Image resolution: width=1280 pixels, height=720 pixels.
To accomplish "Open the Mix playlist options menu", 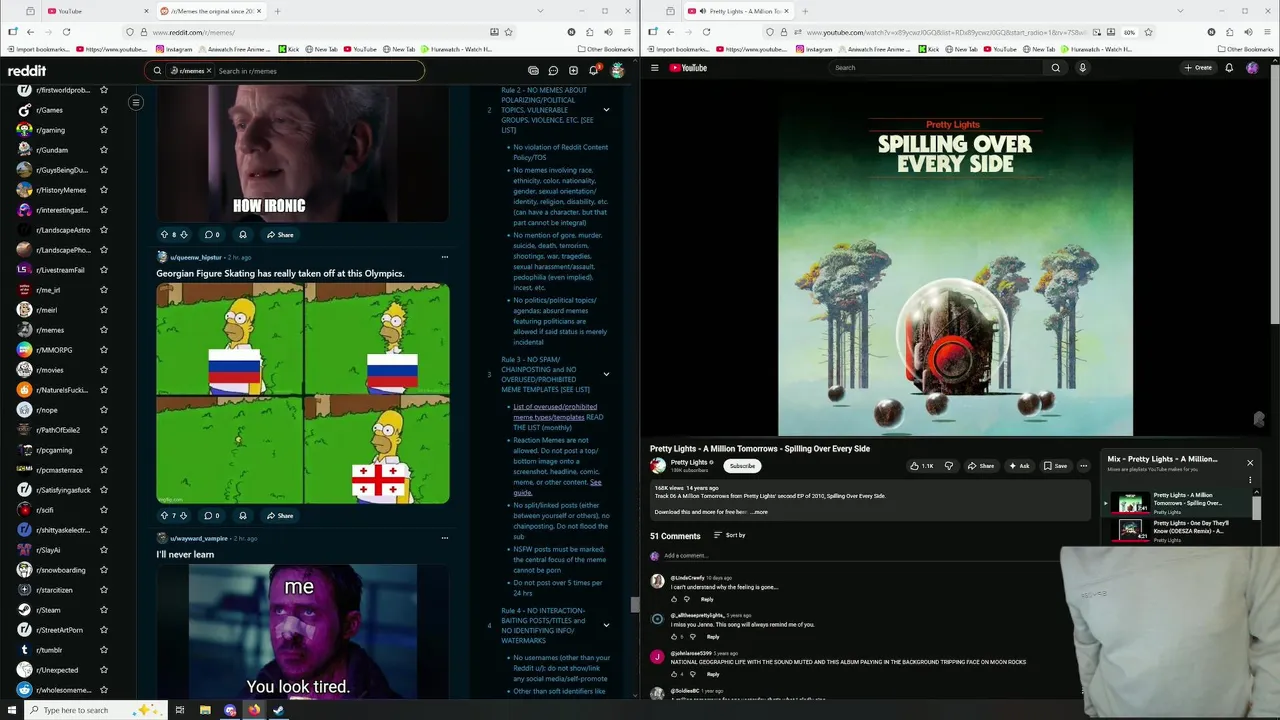I will tap(1250, 480).
